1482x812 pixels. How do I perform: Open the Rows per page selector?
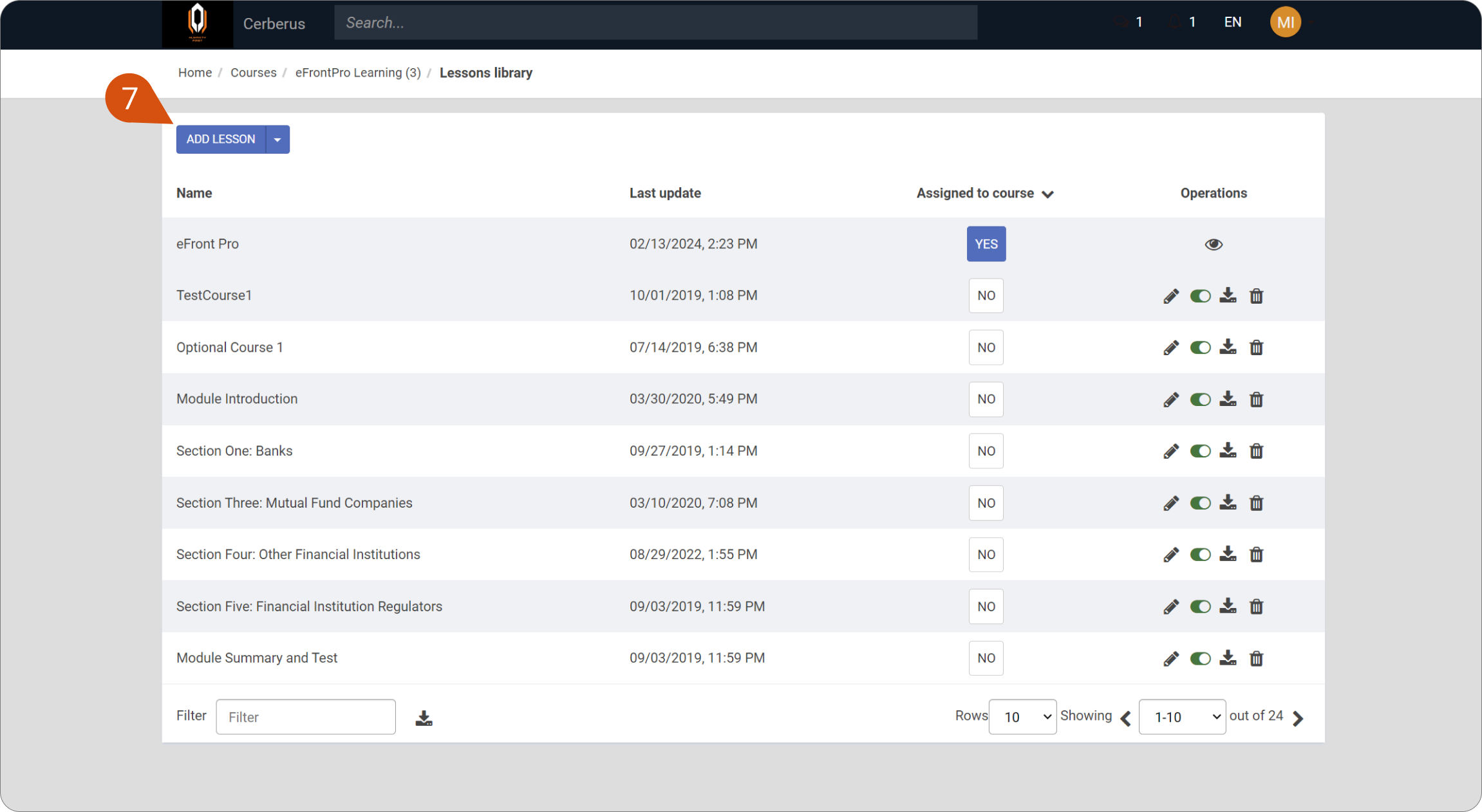click(1022, 717)
